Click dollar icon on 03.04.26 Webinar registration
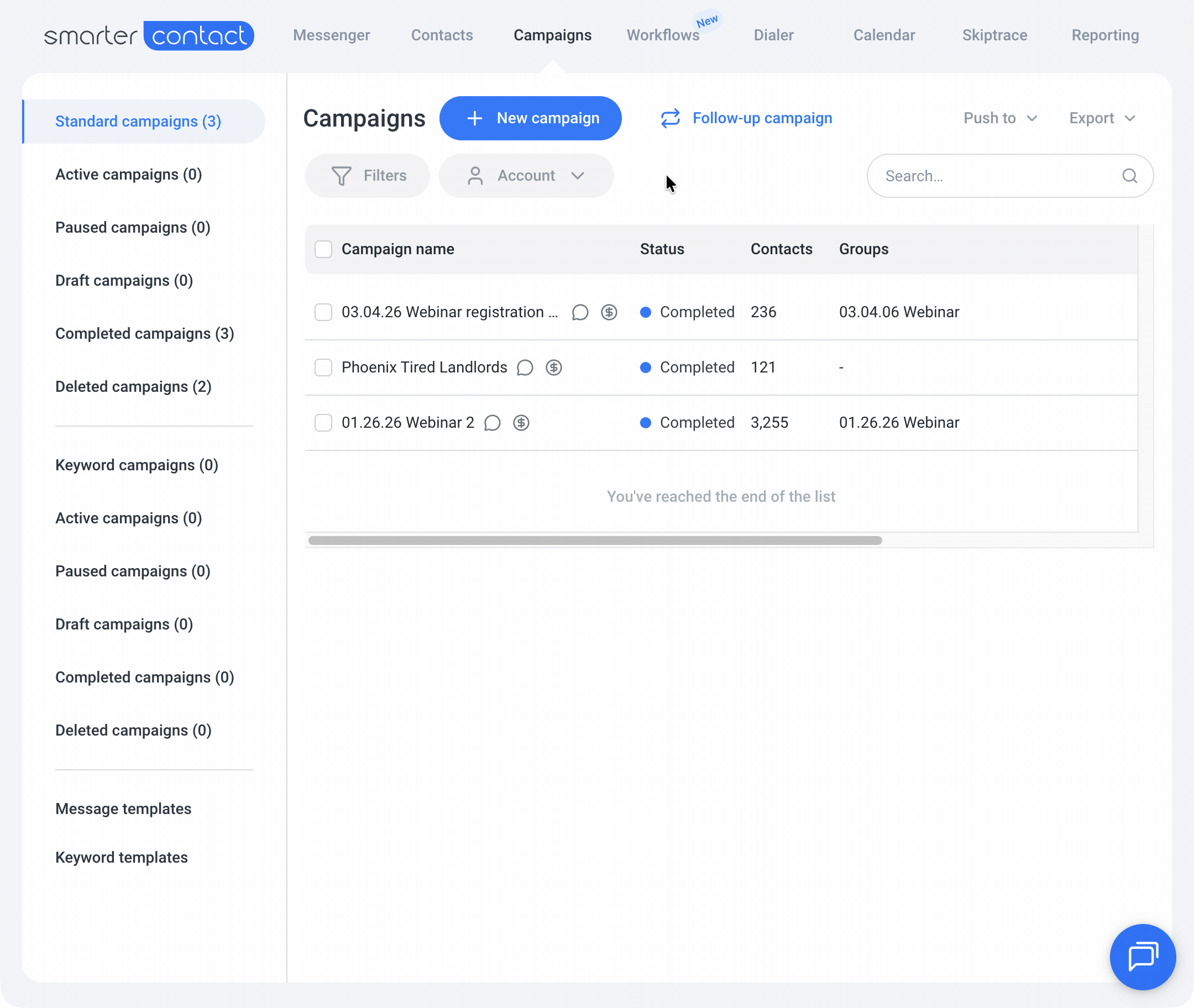The height and width of the screenshot is (1008, 1194). pyautogui.click(x=609, y=313)
